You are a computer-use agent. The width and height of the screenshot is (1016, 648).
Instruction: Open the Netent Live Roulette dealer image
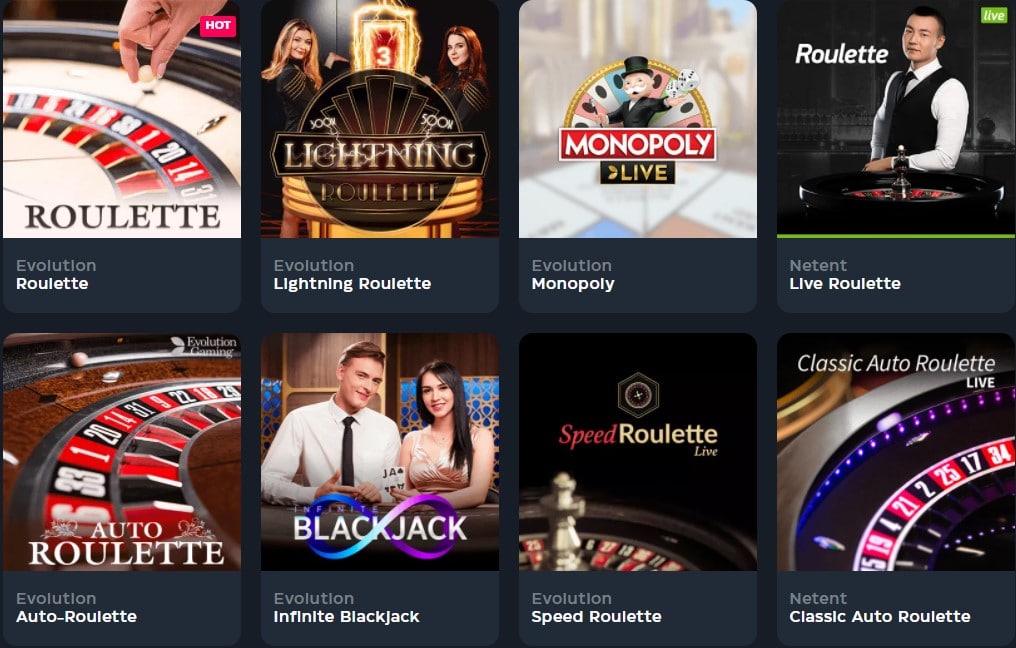pos(895,119)
